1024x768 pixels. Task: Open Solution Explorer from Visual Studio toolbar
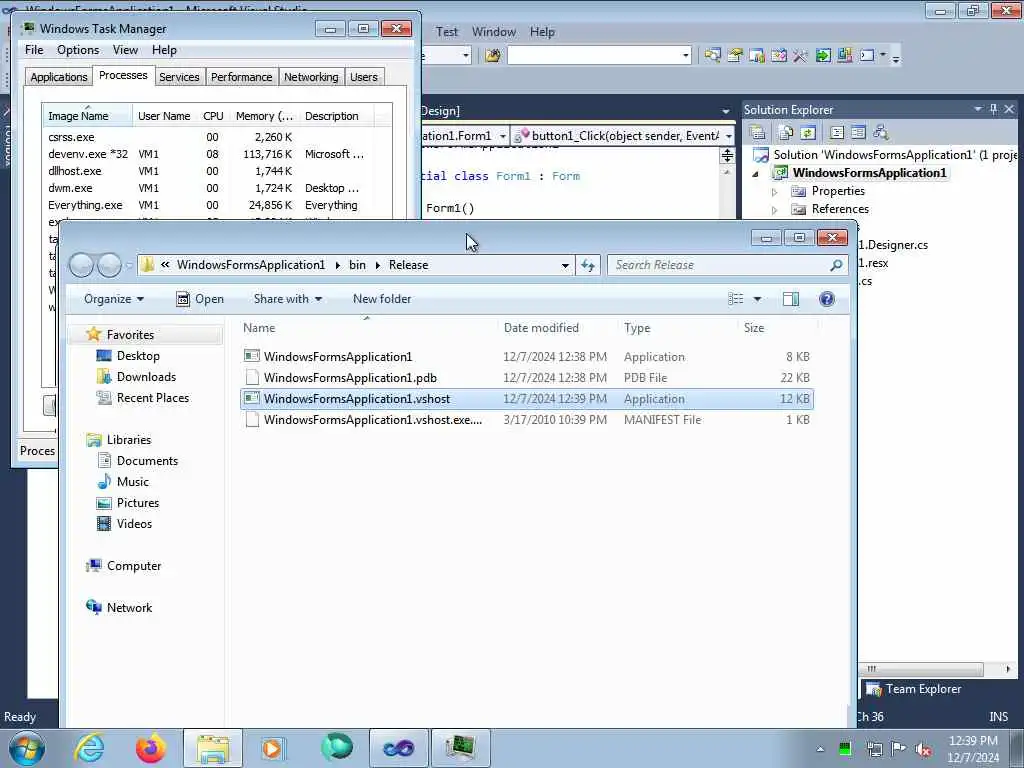tap(712, 56)
